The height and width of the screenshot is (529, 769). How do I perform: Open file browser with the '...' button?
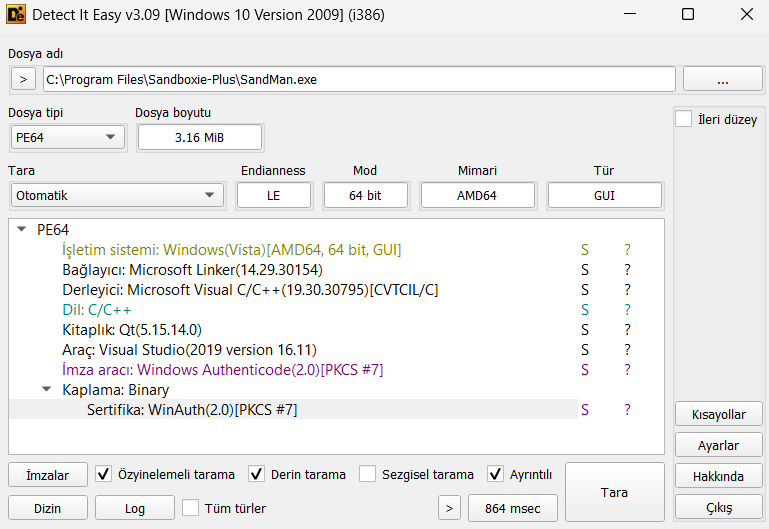(x=722, y=79)
